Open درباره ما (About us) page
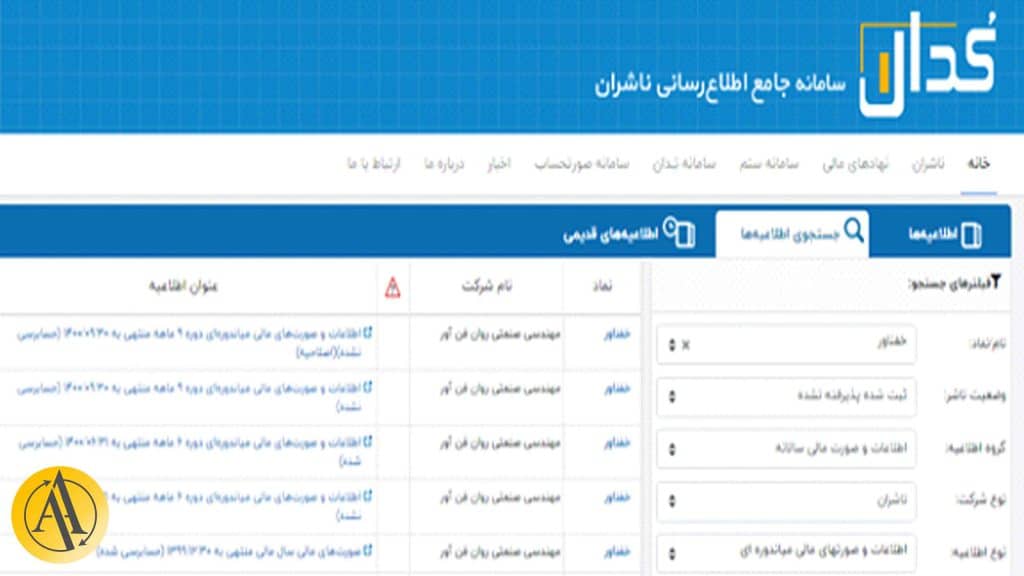 pos(443,164)
